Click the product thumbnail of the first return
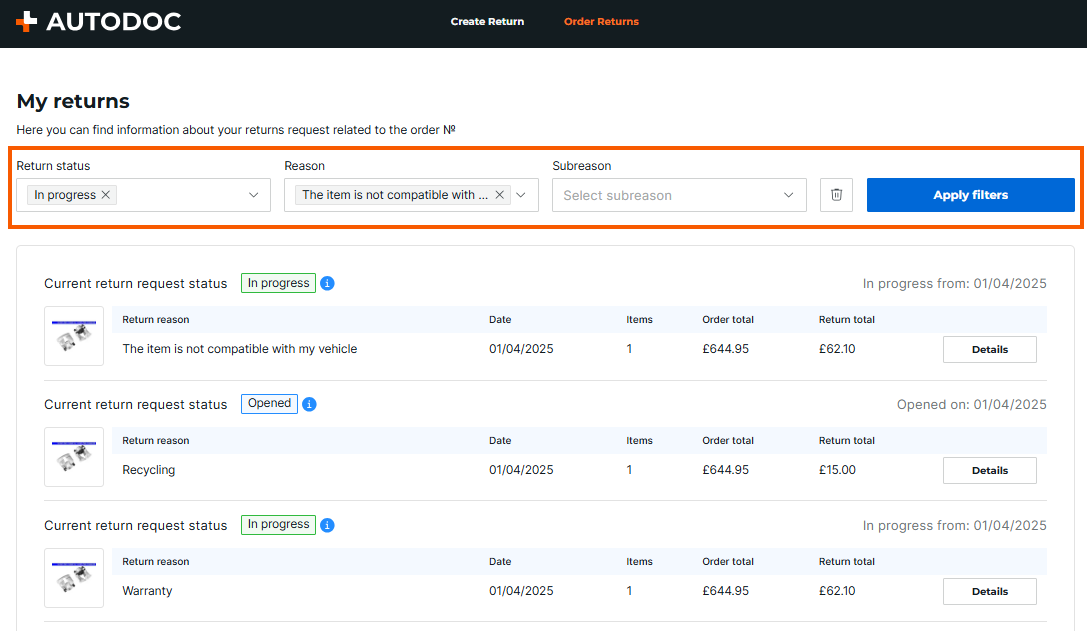 tap(74, 336)
